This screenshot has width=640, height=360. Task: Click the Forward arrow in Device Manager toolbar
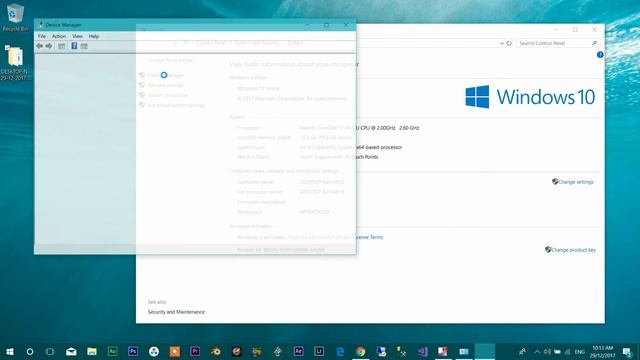[x=49, y=46]
